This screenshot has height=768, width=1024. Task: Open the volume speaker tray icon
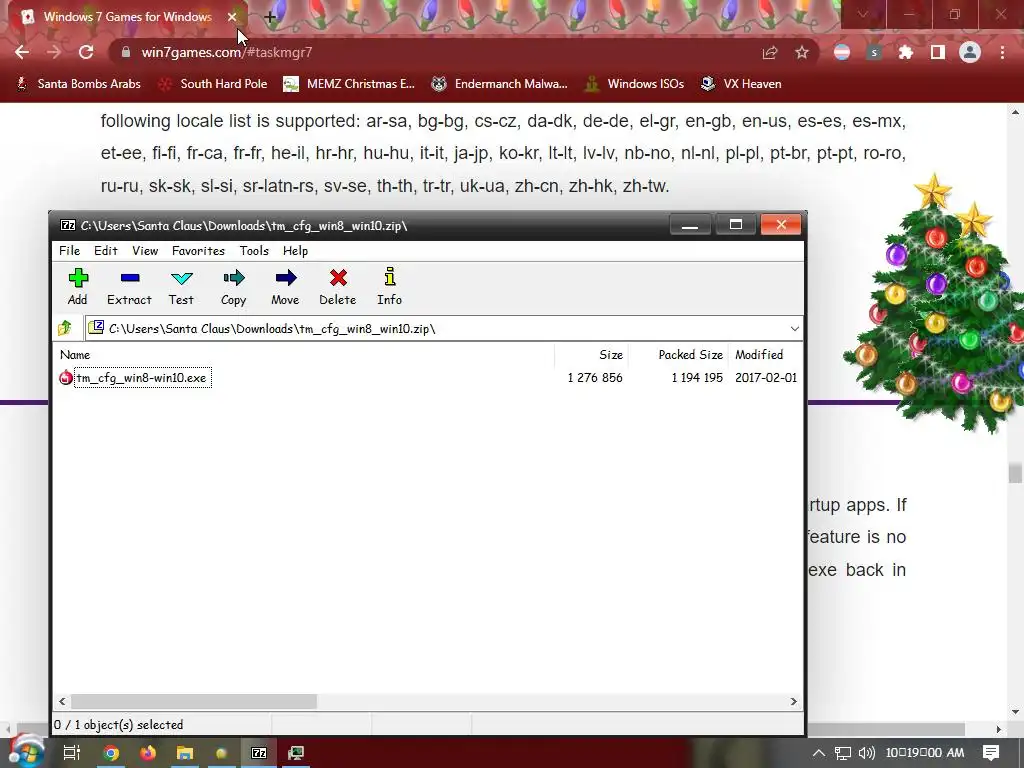click(867, 753)
